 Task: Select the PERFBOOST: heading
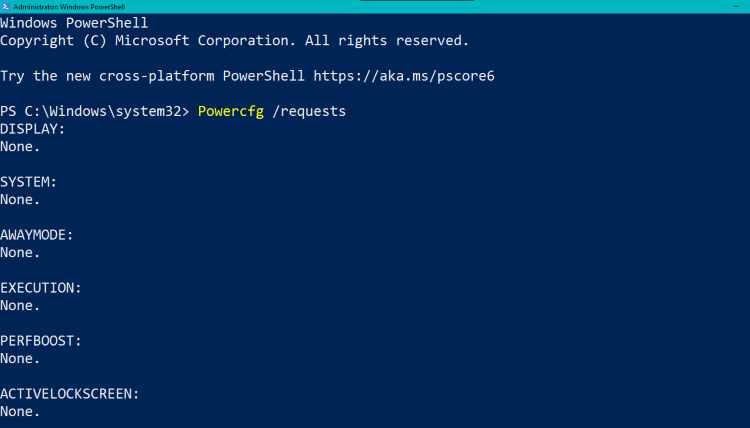[x=41, y=341]
